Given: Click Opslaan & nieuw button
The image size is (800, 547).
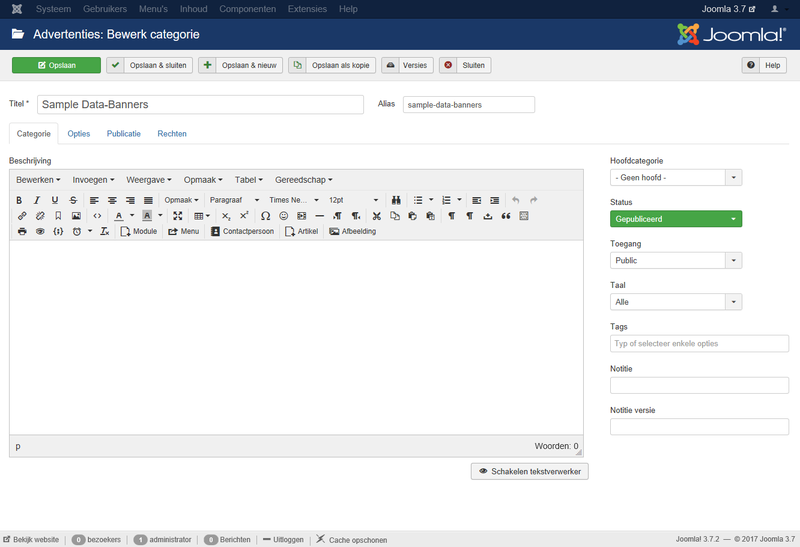Looking at the screenshot, I should [x=240, y=65].
